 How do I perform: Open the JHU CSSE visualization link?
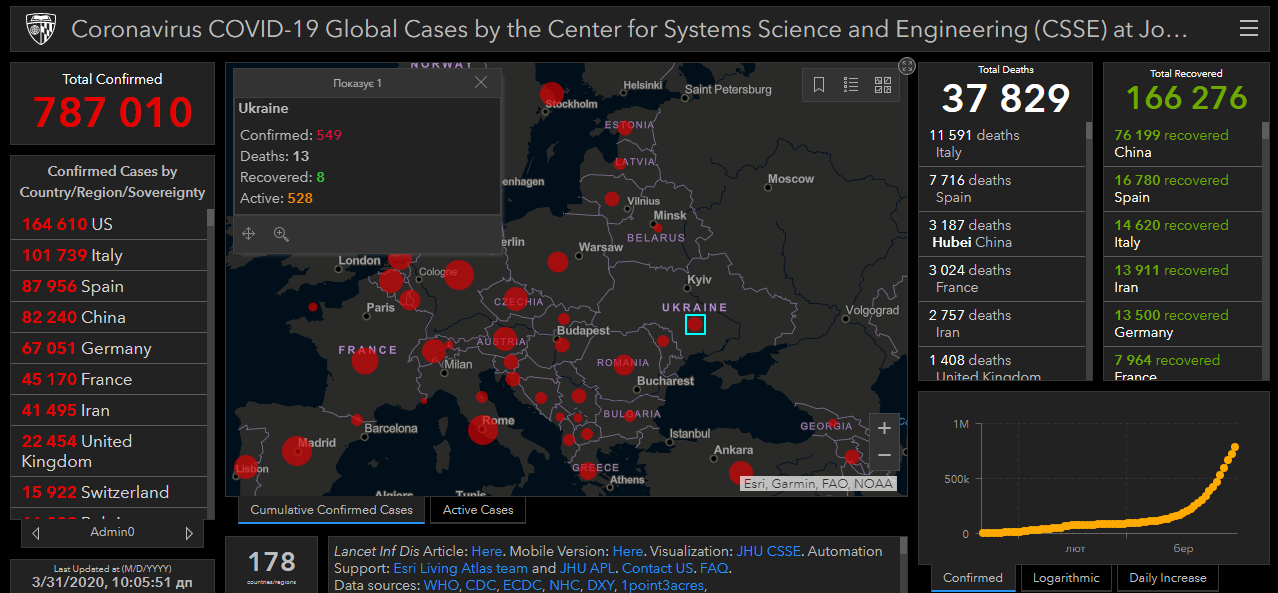[x=768, y=551]
